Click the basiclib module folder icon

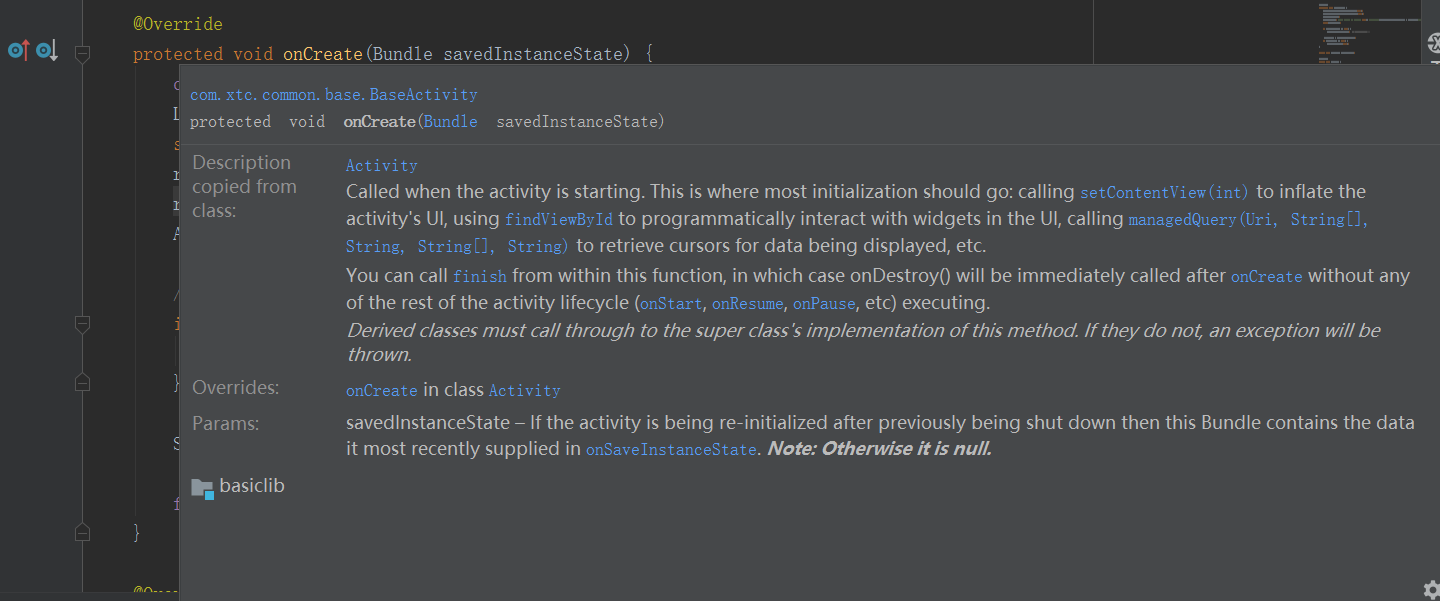tap(202, 488)
